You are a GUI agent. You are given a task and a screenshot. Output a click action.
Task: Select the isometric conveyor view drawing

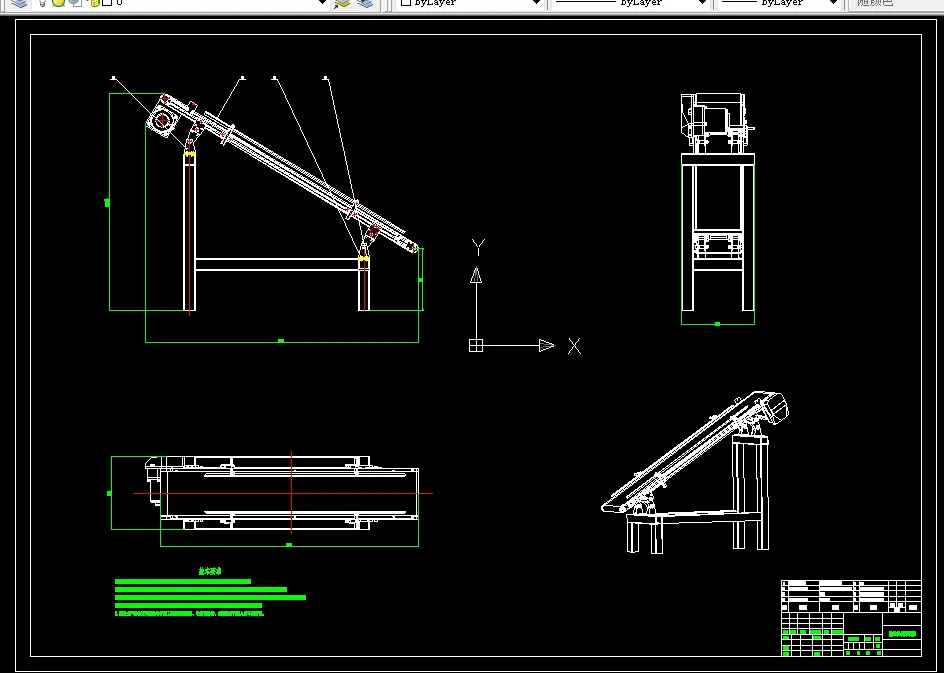tap(694, 471)
